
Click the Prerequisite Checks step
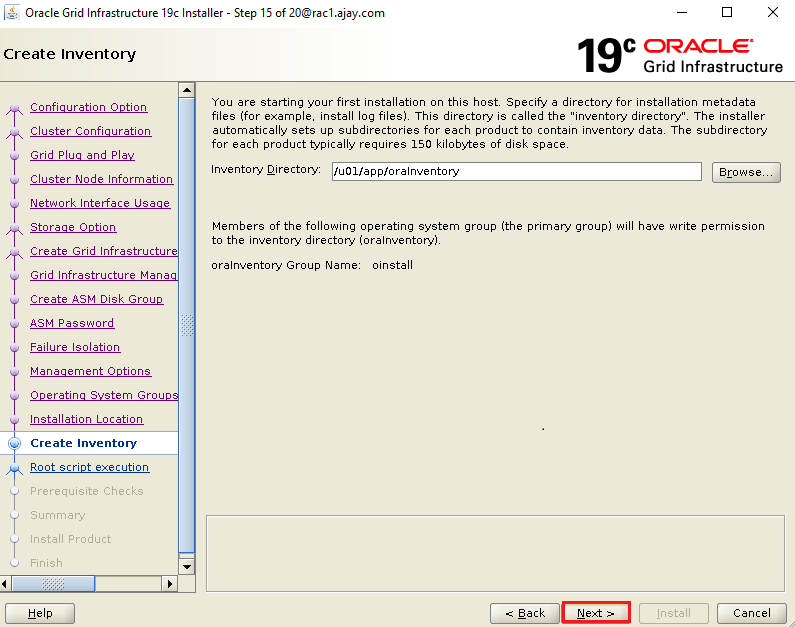pyautogui.click(x=87, y=491)
